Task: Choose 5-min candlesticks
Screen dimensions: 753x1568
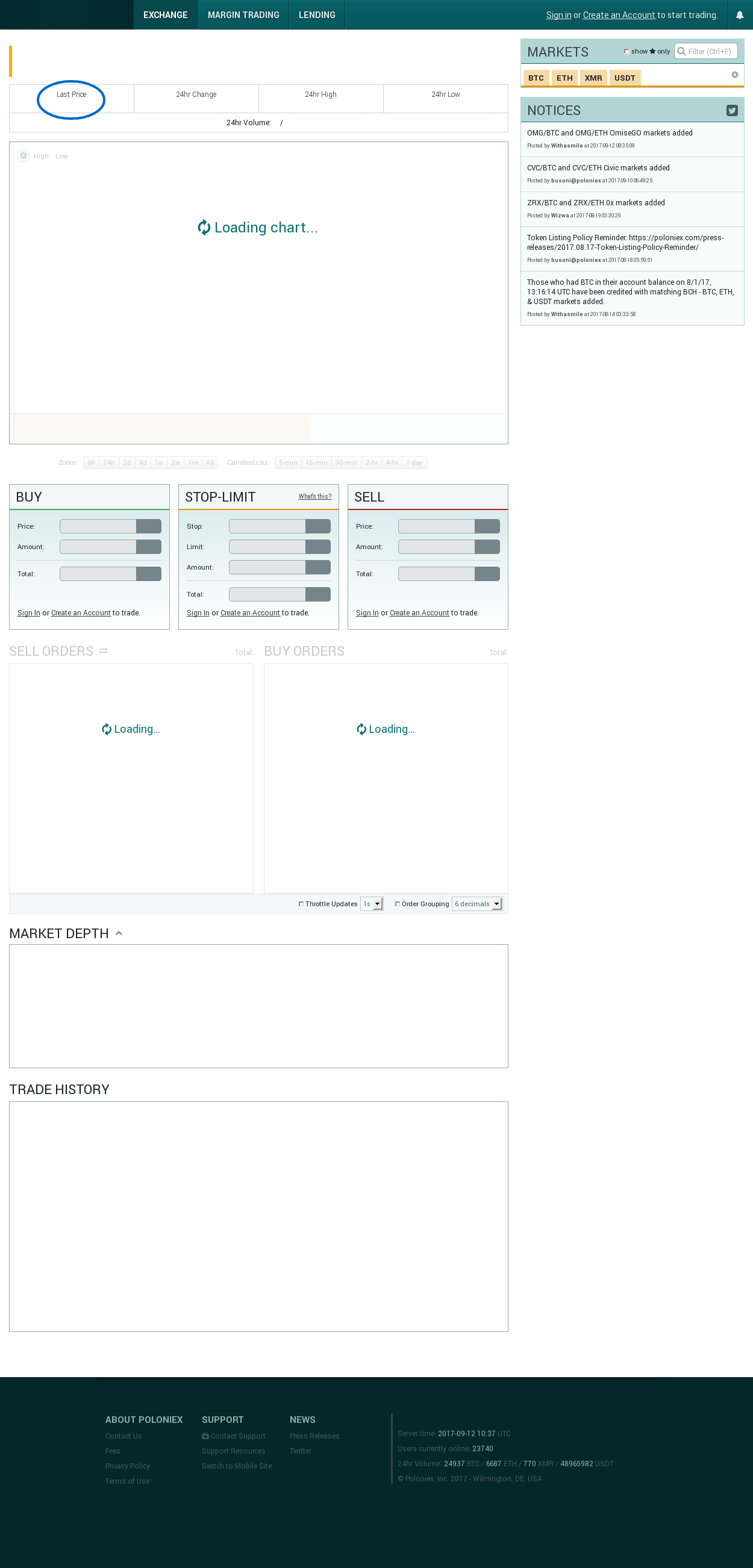Action: pyautogui.click(x=289, y=462)
